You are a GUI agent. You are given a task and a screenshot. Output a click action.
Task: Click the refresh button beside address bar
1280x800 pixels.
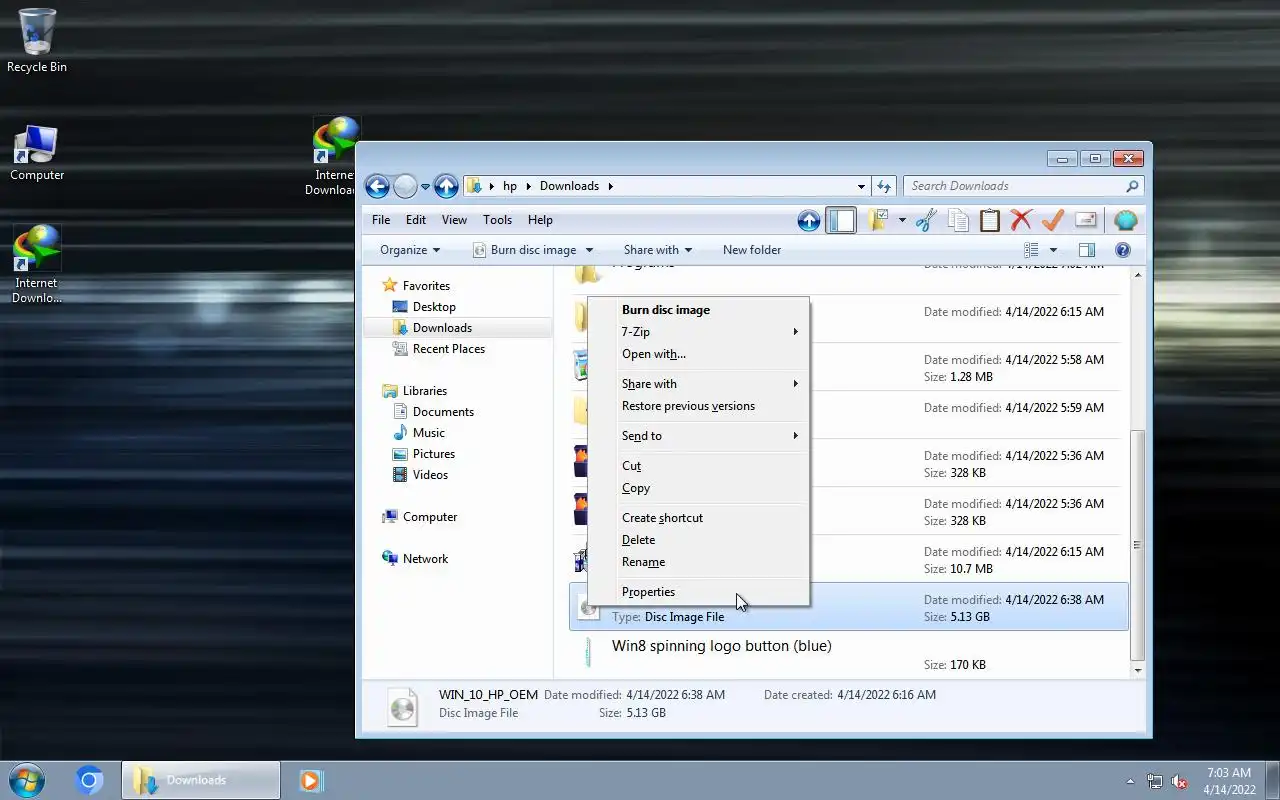coord(884,186)
